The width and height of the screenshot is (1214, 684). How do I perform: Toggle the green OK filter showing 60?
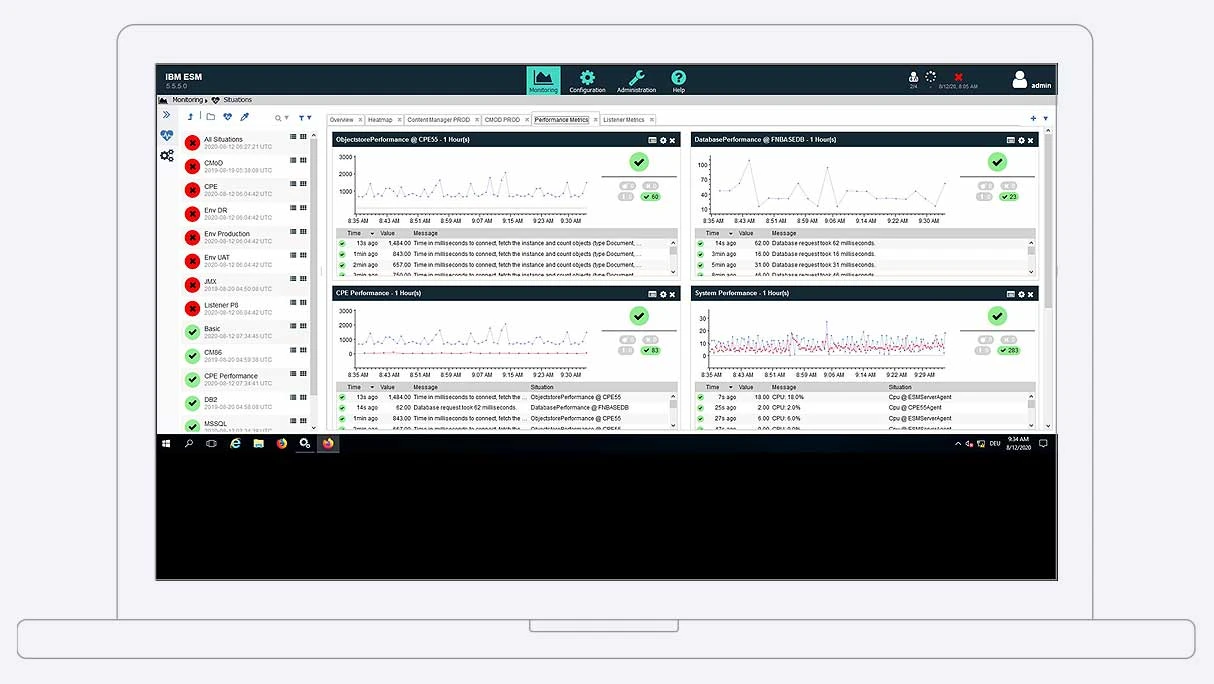click(650, 197)
